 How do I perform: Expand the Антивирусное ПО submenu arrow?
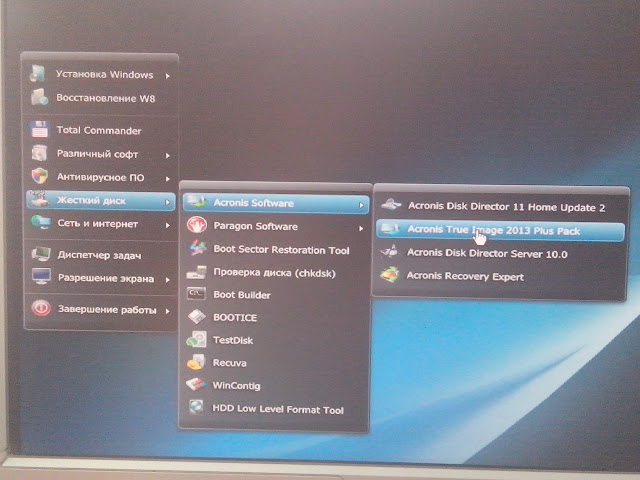click(x=167, y=179)
